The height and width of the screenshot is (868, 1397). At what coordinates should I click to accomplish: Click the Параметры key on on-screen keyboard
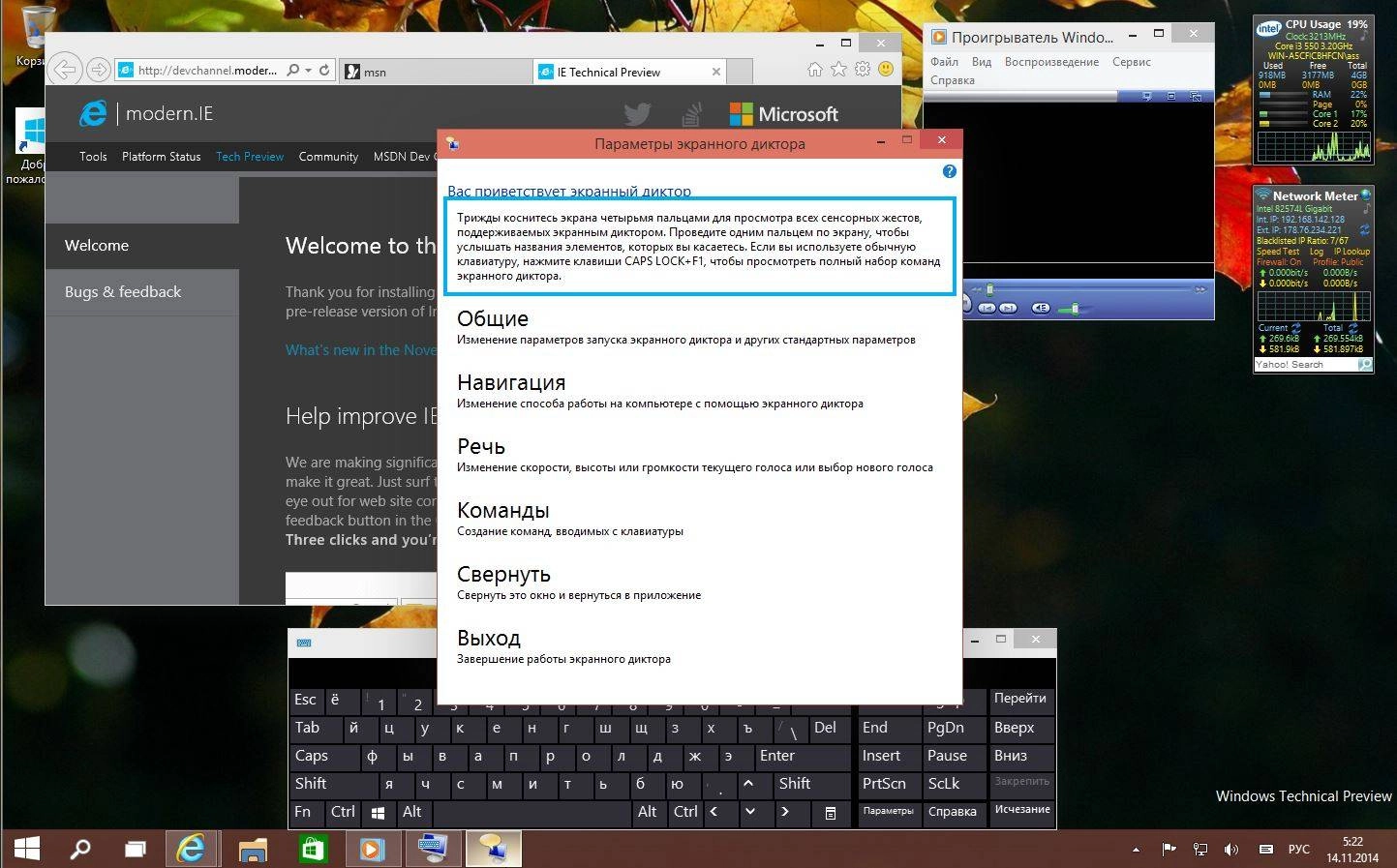[889, 813]
